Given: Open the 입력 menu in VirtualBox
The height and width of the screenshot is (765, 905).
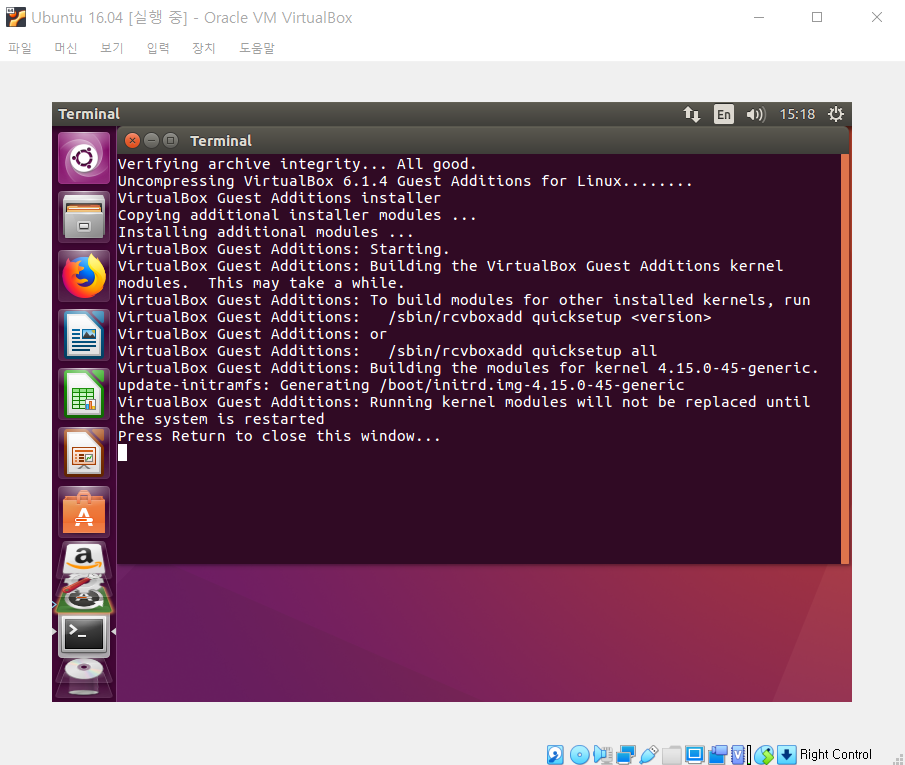Looking at the screenshot, I should (x=158, y=48).
